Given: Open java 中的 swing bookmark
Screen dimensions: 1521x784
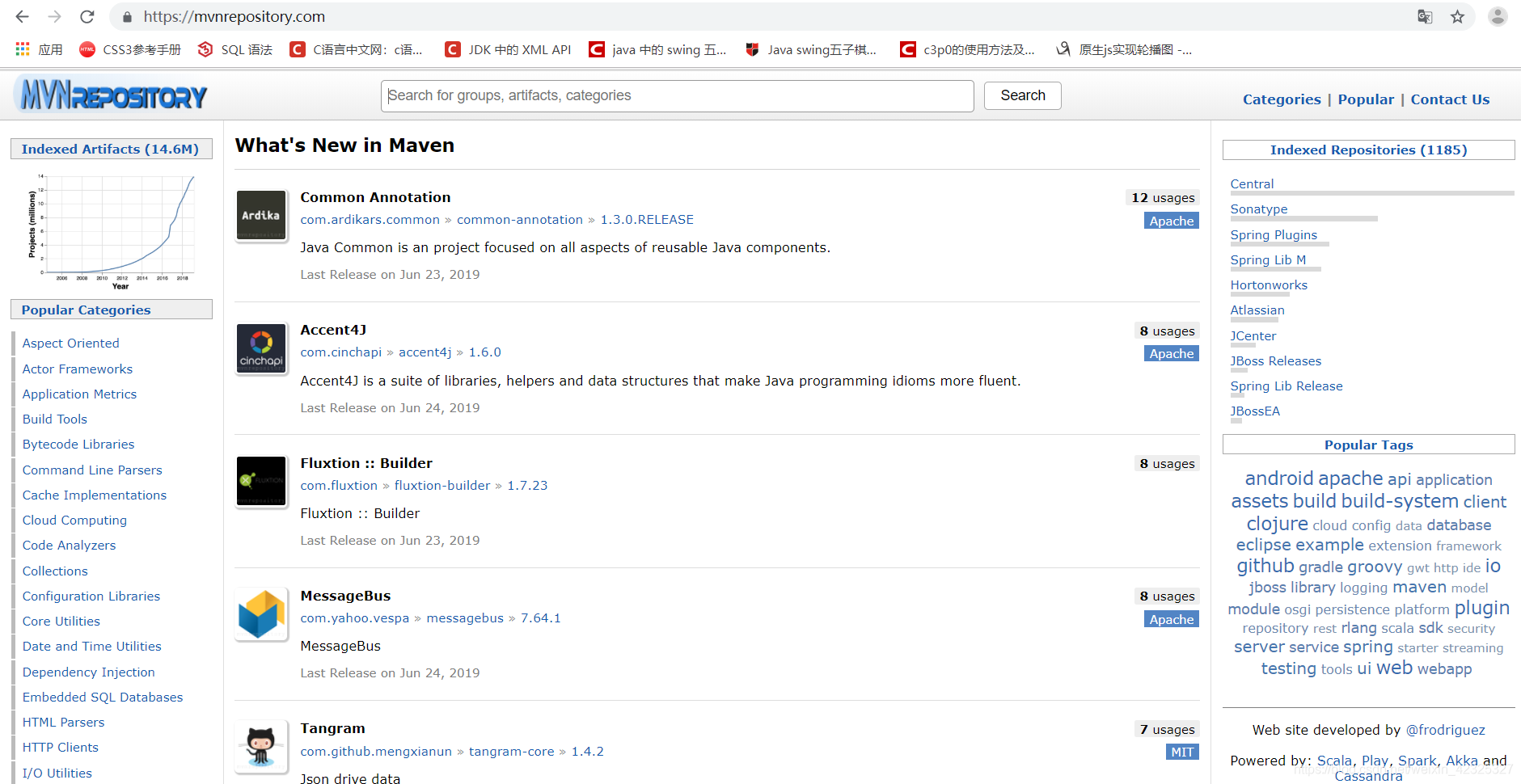Looking at the screenshot, I should (x=658, y=49).
